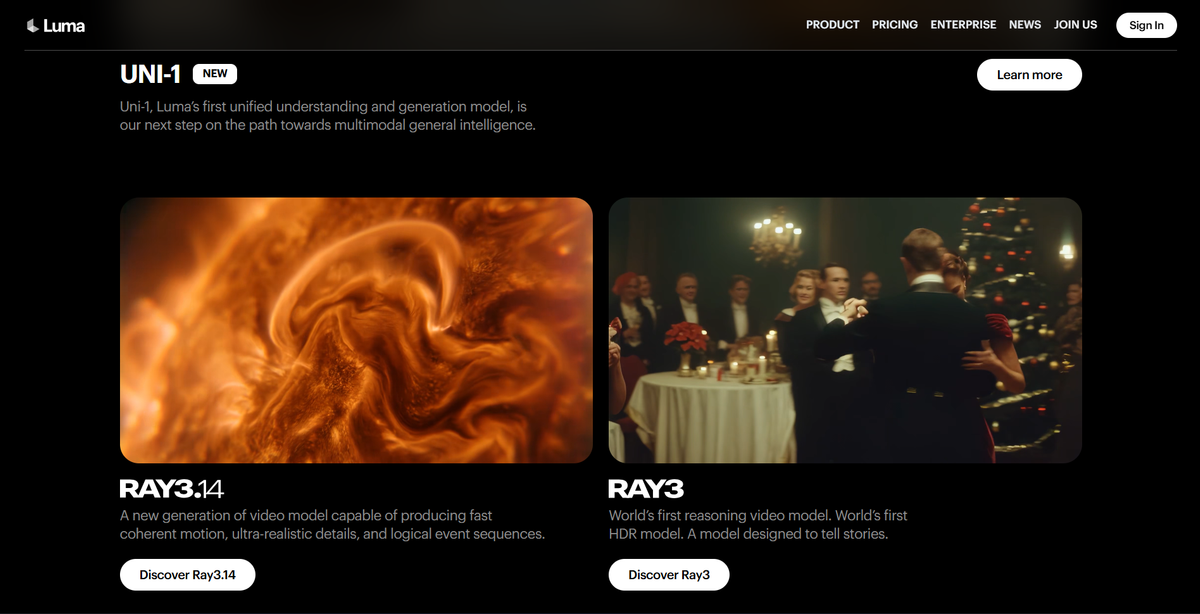This screenshot has height=614, width=1200.
Task: Select JOIN US in the header
Action: pos(1075,25)
